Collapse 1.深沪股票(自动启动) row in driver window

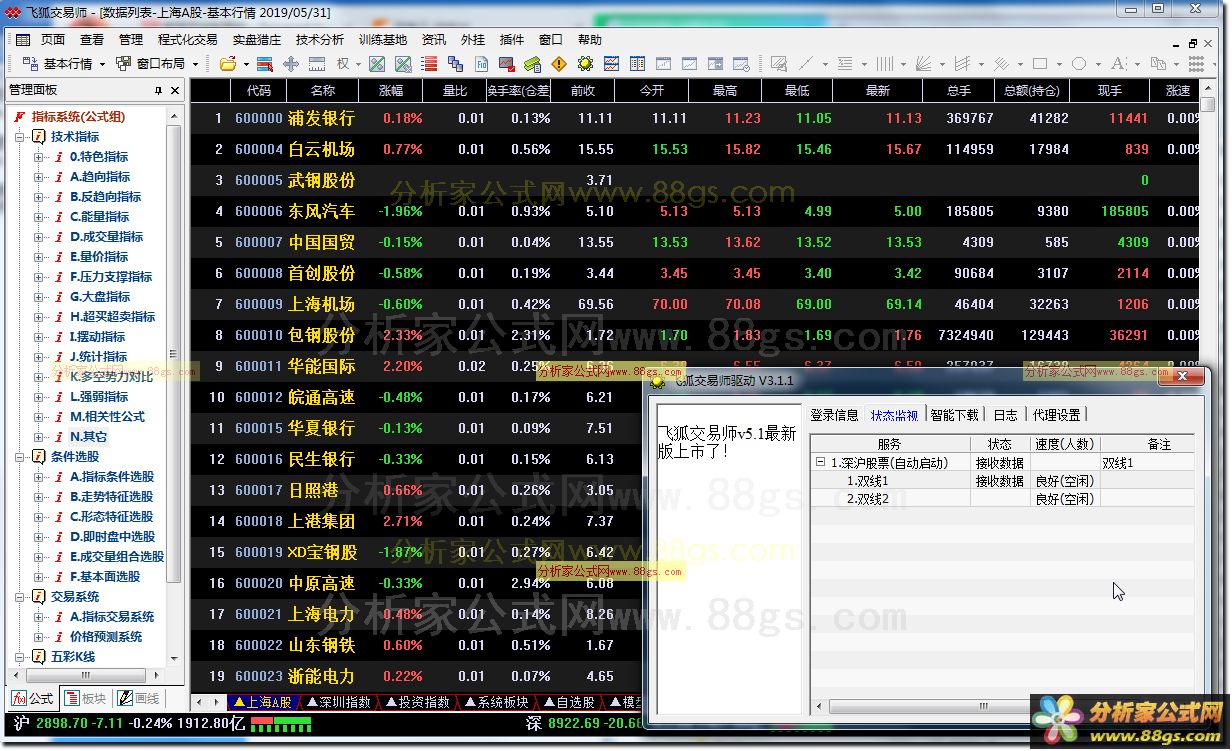click(821, 463)
